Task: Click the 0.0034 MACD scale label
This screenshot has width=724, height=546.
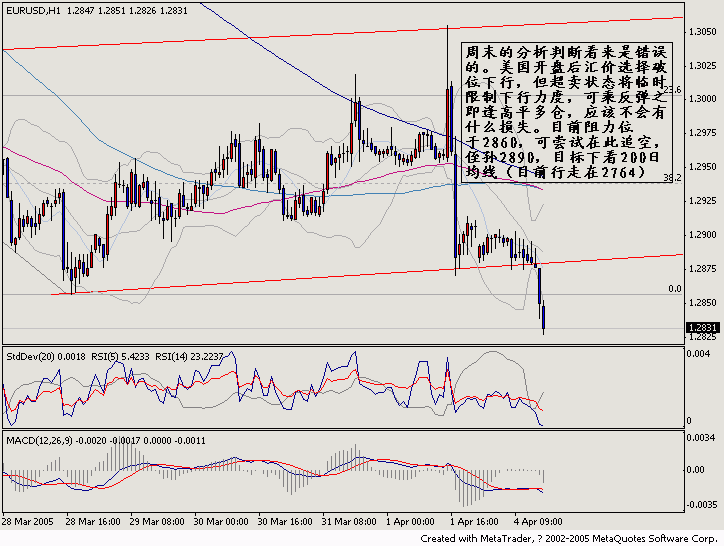Action: (701, 437)
